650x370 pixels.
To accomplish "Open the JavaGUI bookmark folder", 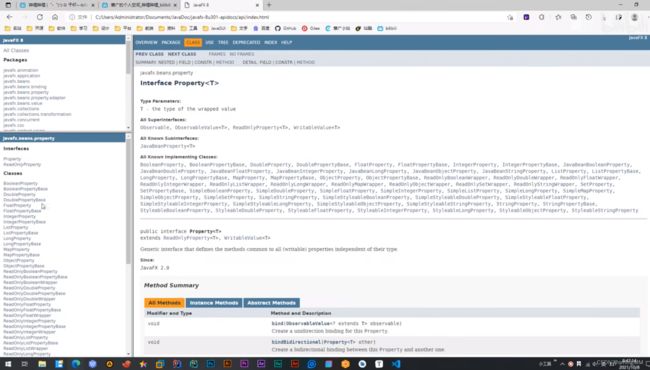I will tap(214, 29).
